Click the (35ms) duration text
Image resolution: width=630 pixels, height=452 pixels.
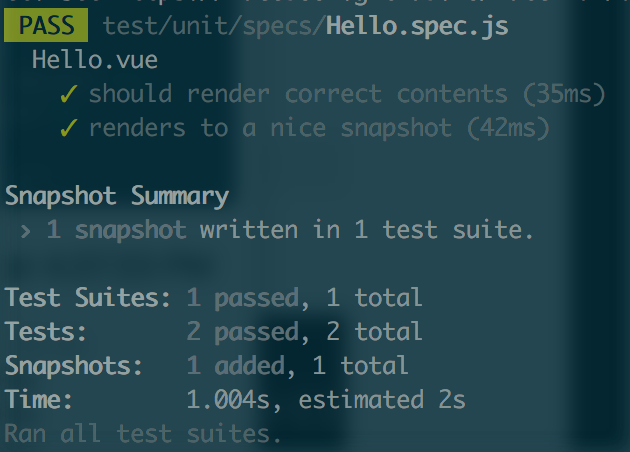coord(563,95)
